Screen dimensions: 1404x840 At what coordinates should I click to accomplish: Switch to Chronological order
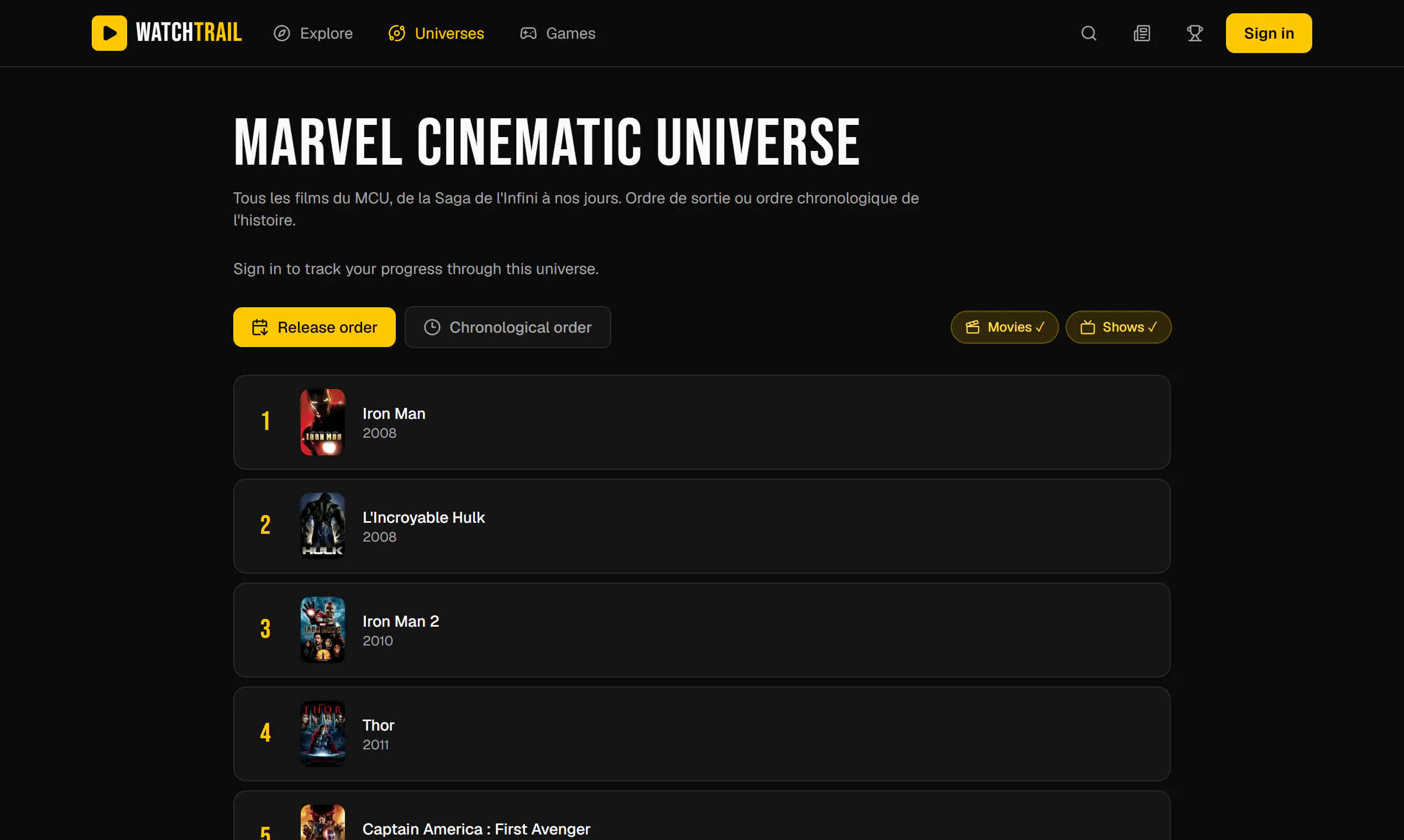click(508, 327)
